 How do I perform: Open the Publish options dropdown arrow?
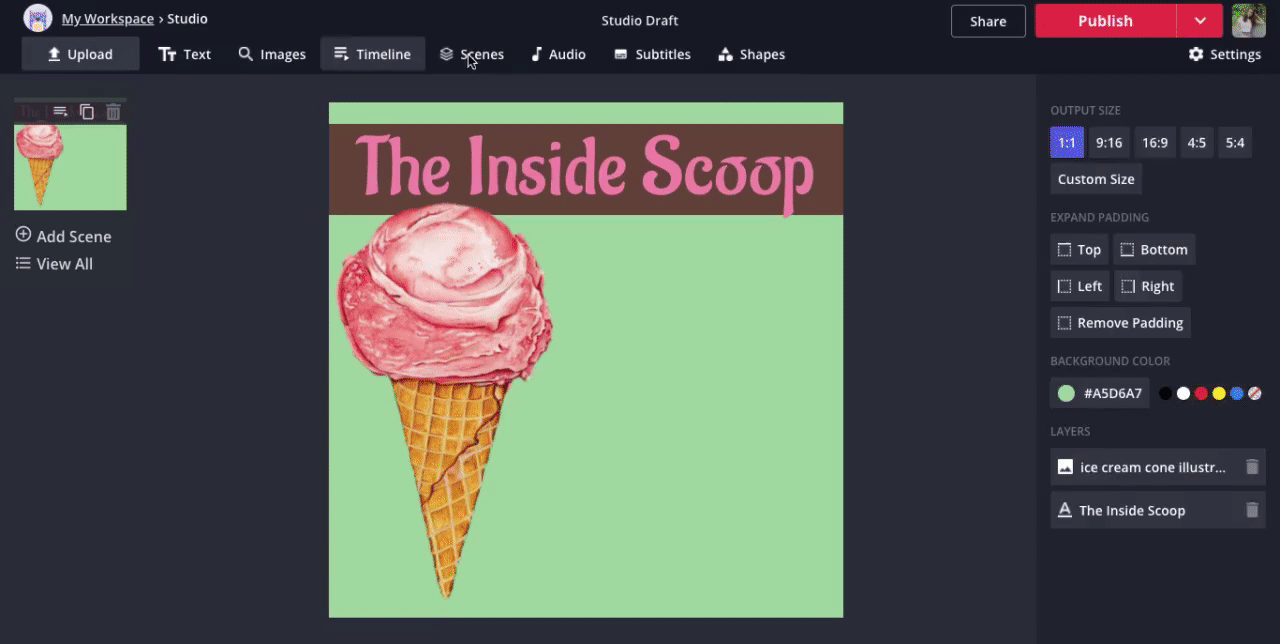pyautogui.click(x=1200, y=21)
